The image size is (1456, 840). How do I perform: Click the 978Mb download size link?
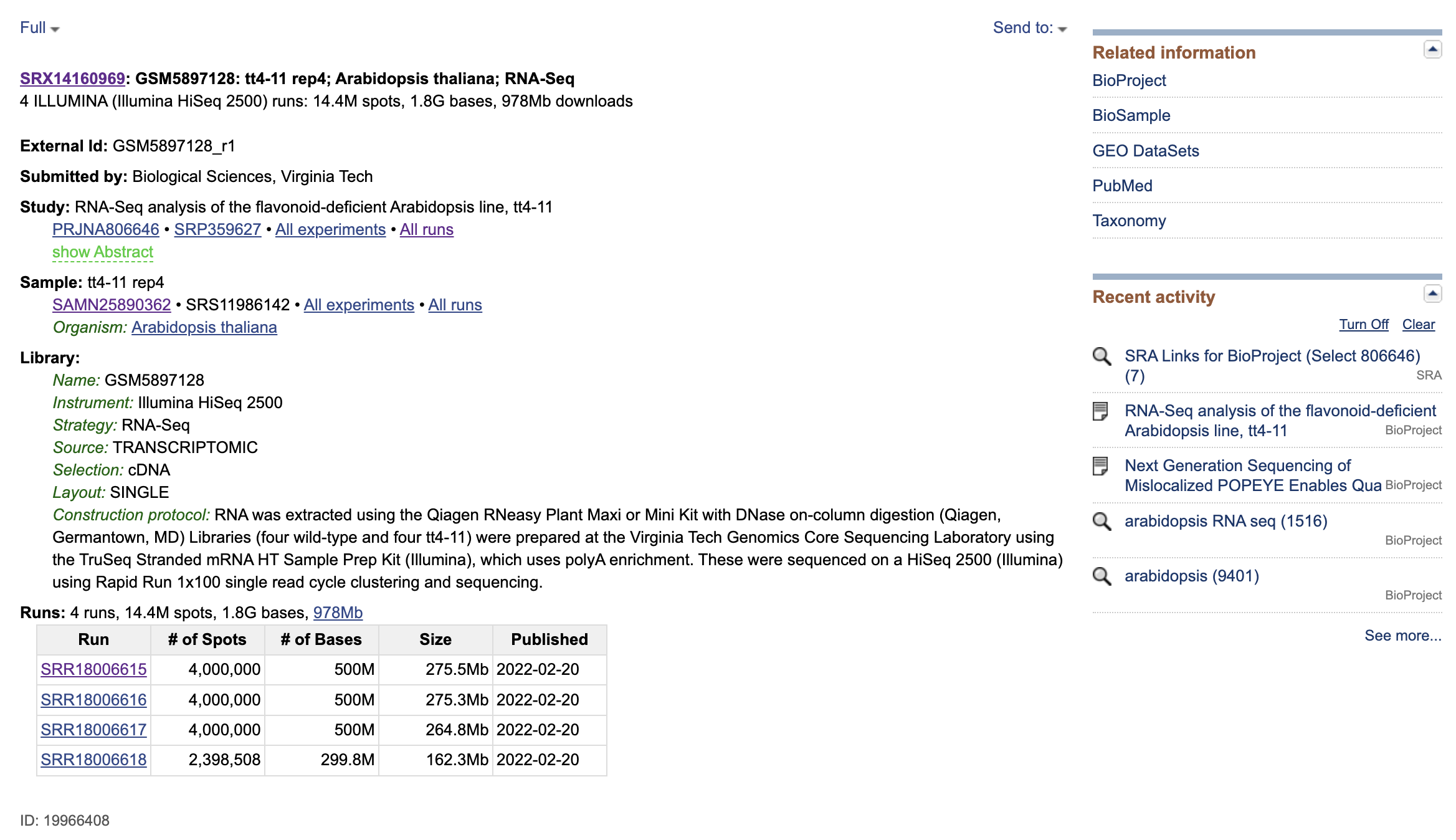338,613
